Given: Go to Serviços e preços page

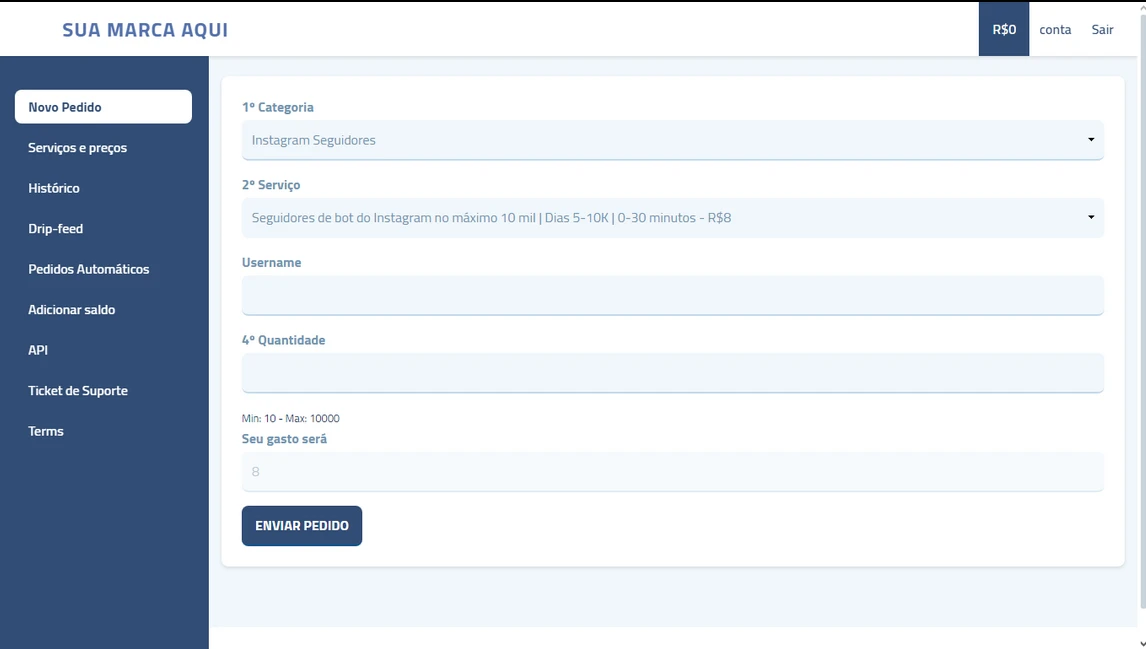Looking at the screenshot, I should click(x=78, y=148).
